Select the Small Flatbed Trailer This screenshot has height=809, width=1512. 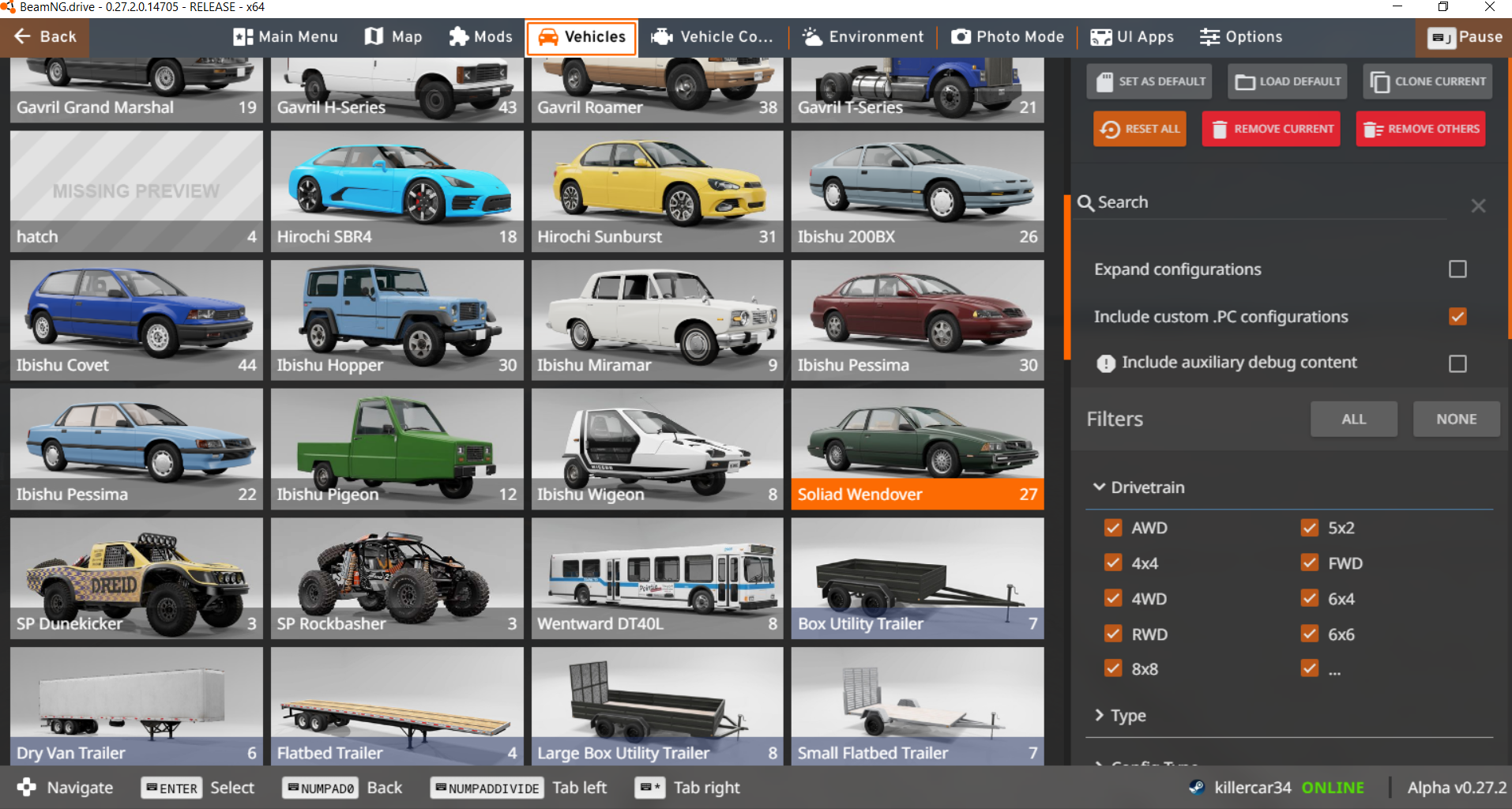click(917, 706)
